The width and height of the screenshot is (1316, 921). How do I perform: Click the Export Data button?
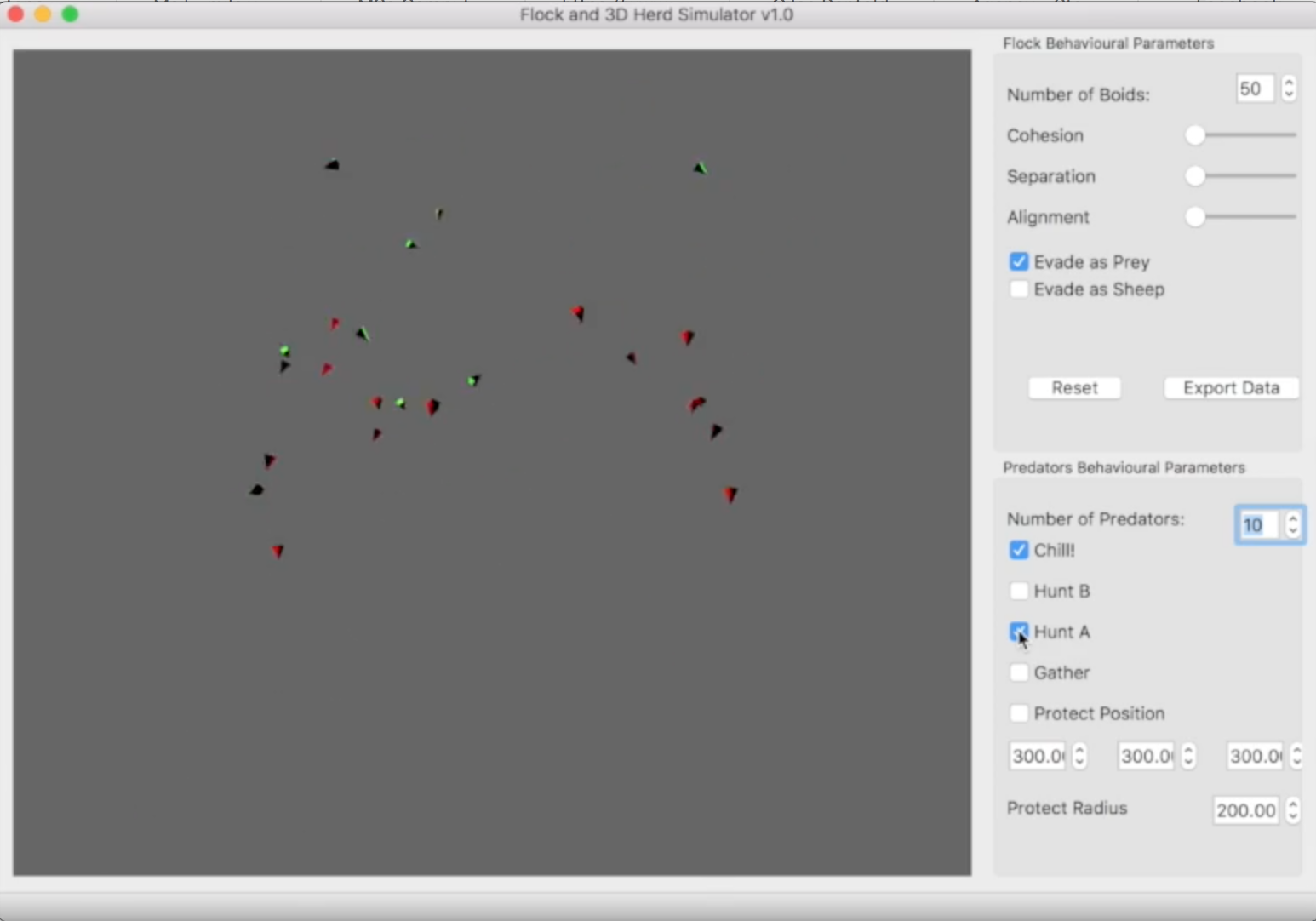[1231, 388]
